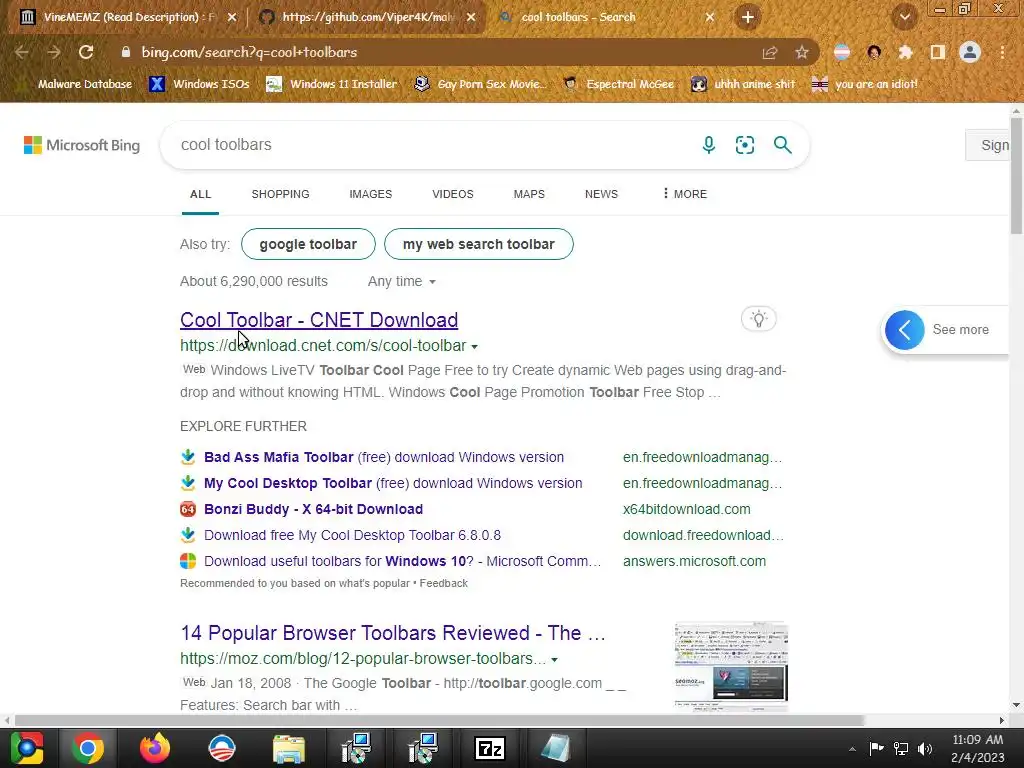Viewport: 1024px width, 768px height.
Task: Expand the download.cnet.com URL dropdown arrow
Action: pyautogui.click(x=475, y=347)
